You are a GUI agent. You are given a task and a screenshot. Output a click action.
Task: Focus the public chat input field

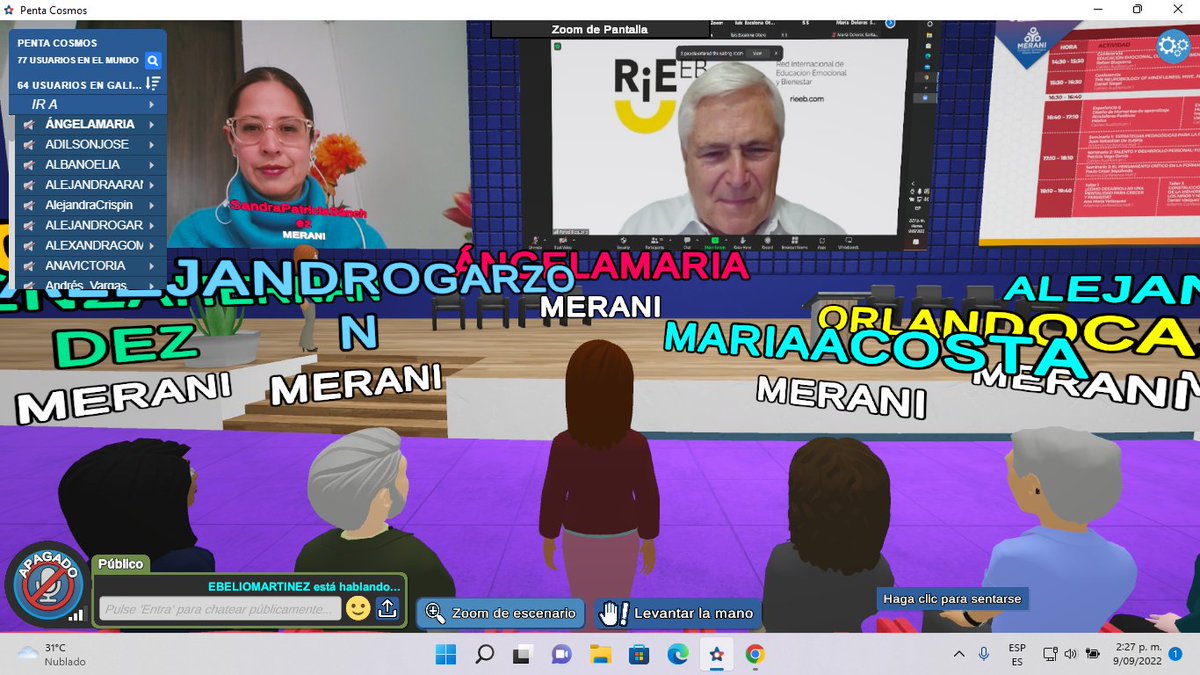click(x=220, y=609)
